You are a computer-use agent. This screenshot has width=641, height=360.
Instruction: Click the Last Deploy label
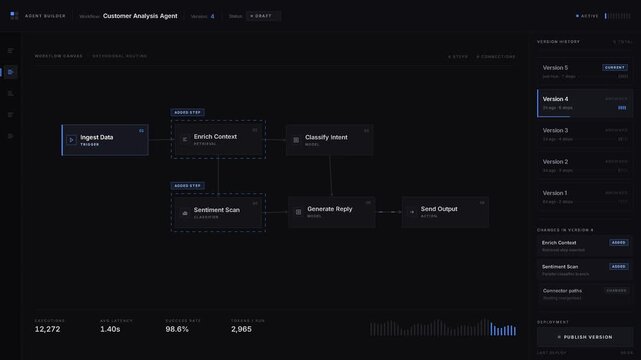[552, 353]
